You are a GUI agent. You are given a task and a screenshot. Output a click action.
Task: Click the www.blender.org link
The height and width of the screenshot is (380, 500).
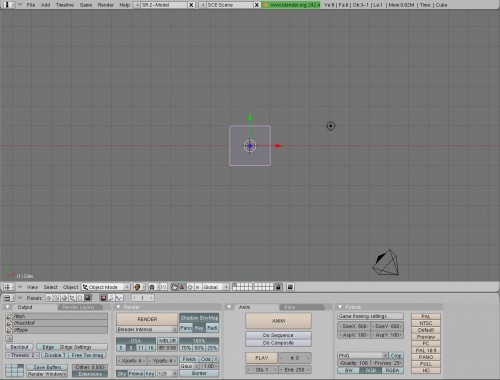291,5
